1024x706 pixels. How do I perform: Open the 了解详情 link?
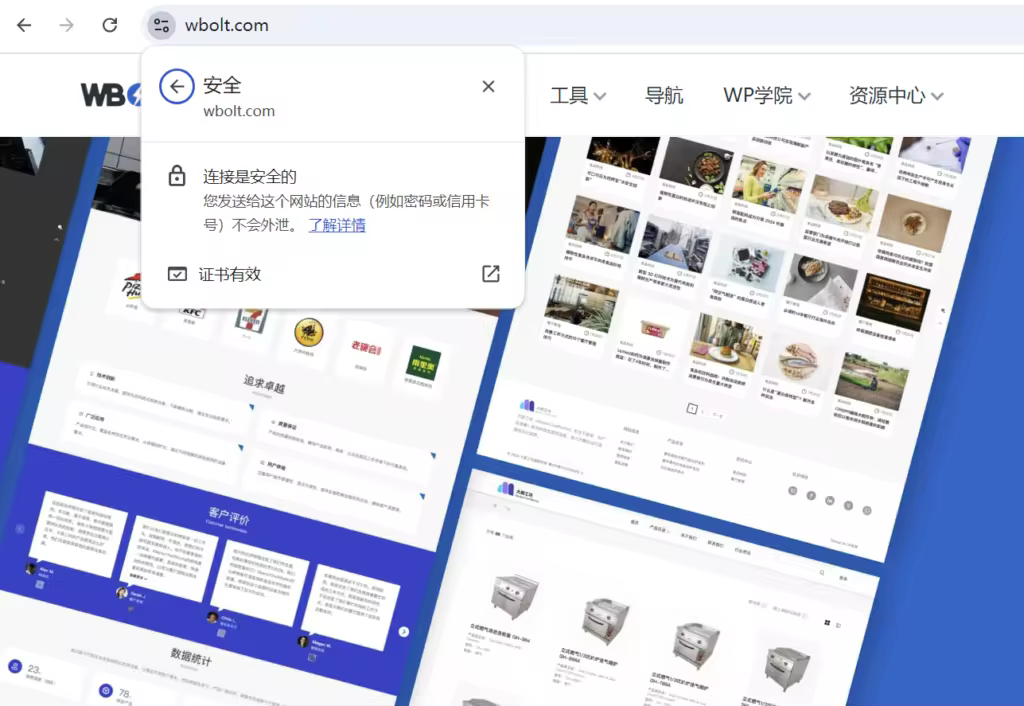pyautogui.click(x=337, y=225)
